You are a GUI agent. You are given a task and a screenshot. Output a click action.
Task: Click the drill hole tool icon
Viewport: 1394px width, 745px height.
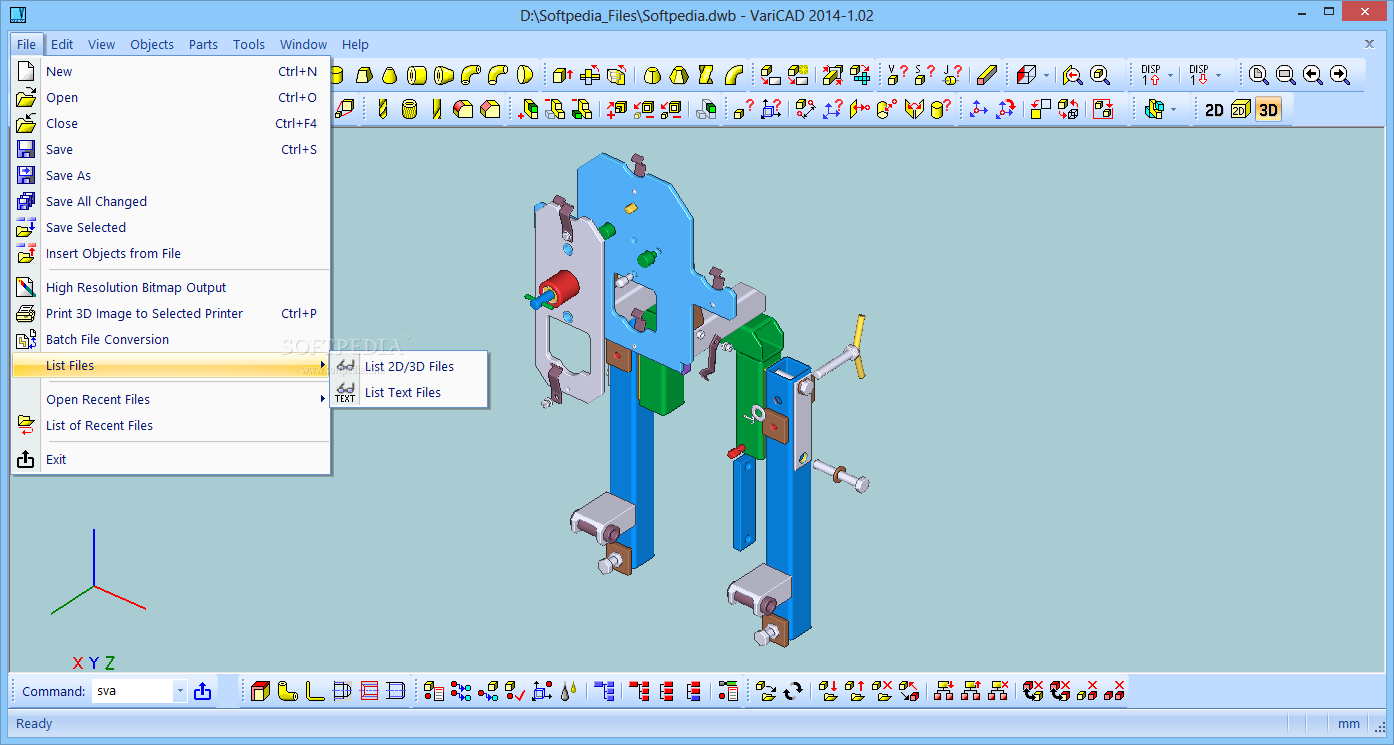(x=384, y=109)
